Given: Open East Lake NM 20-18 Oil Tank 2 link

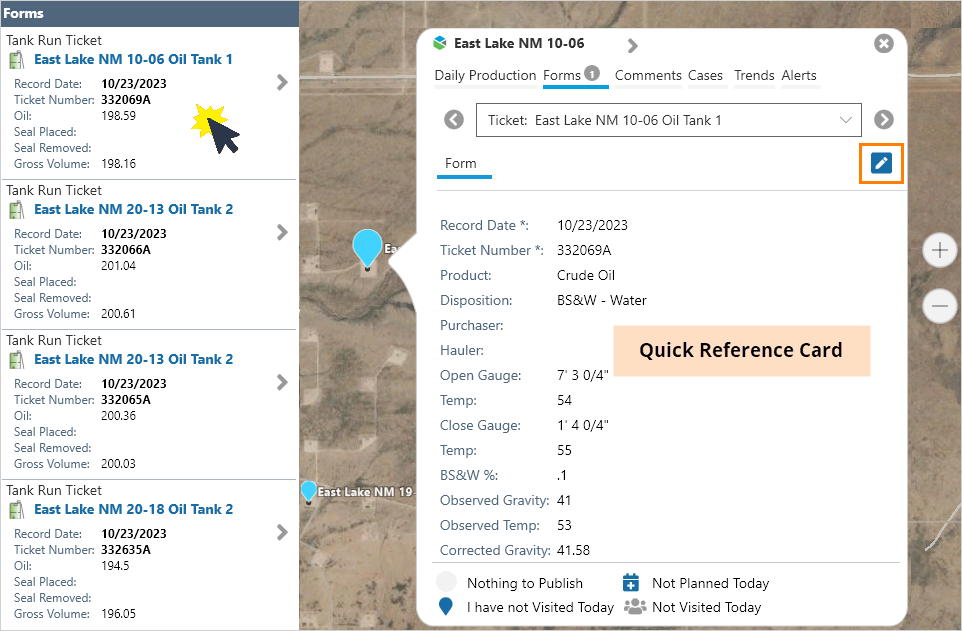Looking at the screenshot, I should click(133, 510).
